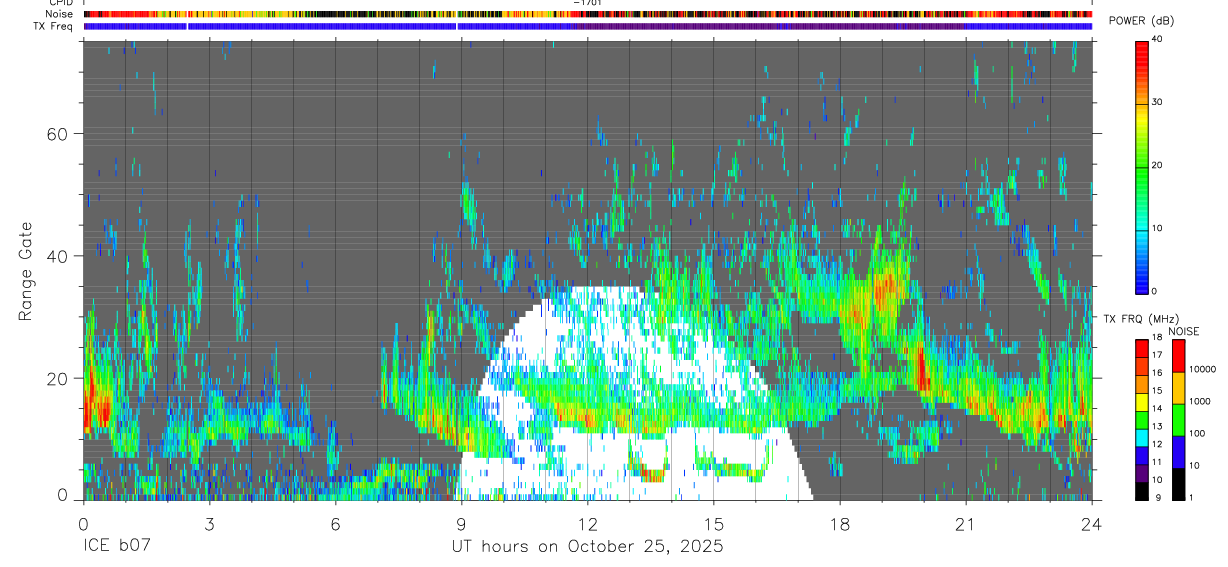Click the Range Gate axis tick label '60'
1228x567 pixels.
[x=59, y=134]
